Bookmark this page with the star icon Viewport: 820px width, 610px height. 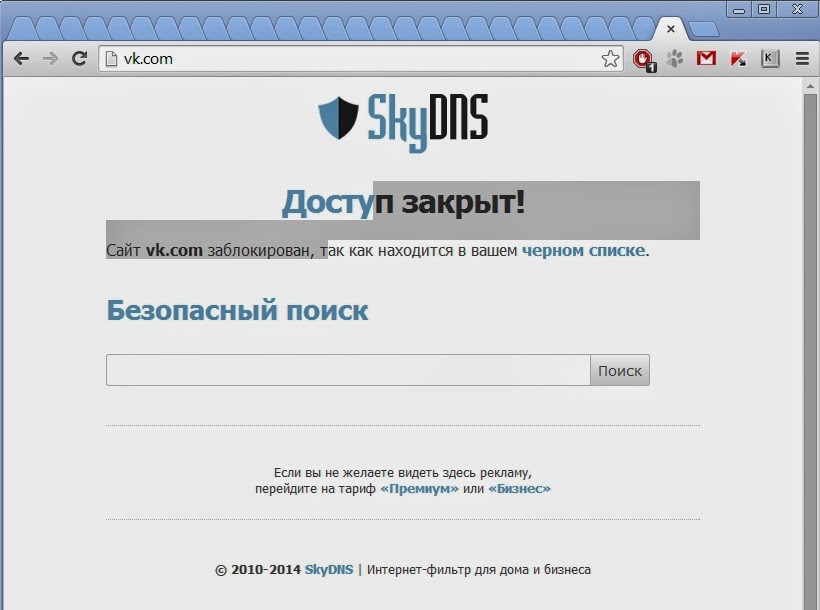(610, 59)
